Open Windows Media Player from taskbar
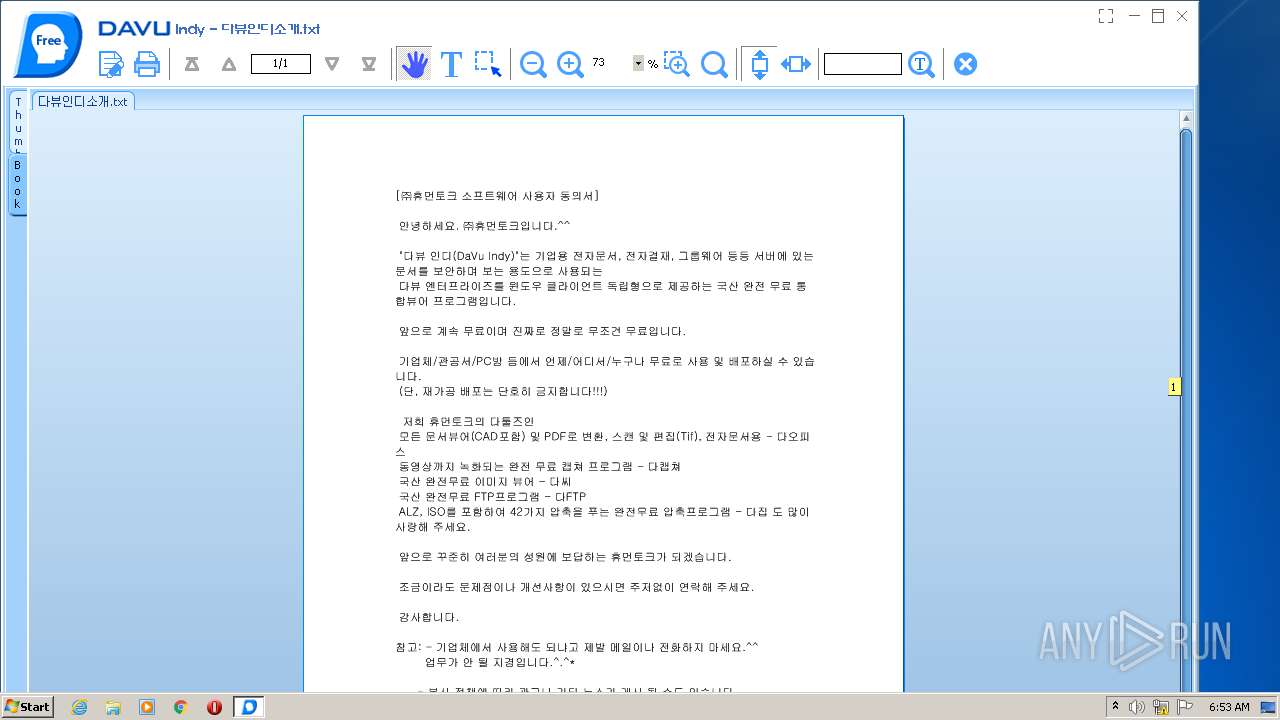The image size is (1280, 720). pos(147,707)
